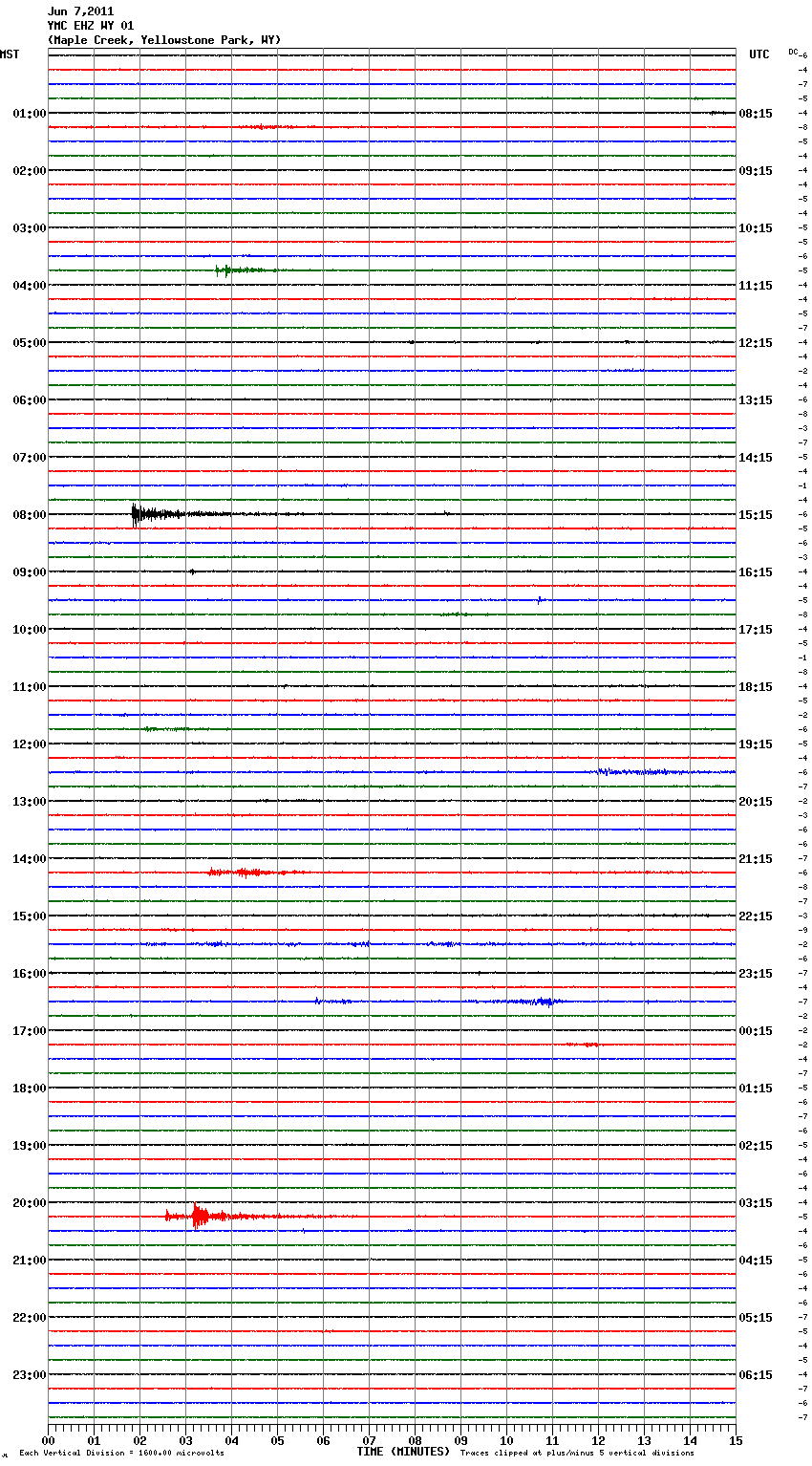Click the "00:15" UTC time label
This screenshot has width=812, height=1466.
756,1031
